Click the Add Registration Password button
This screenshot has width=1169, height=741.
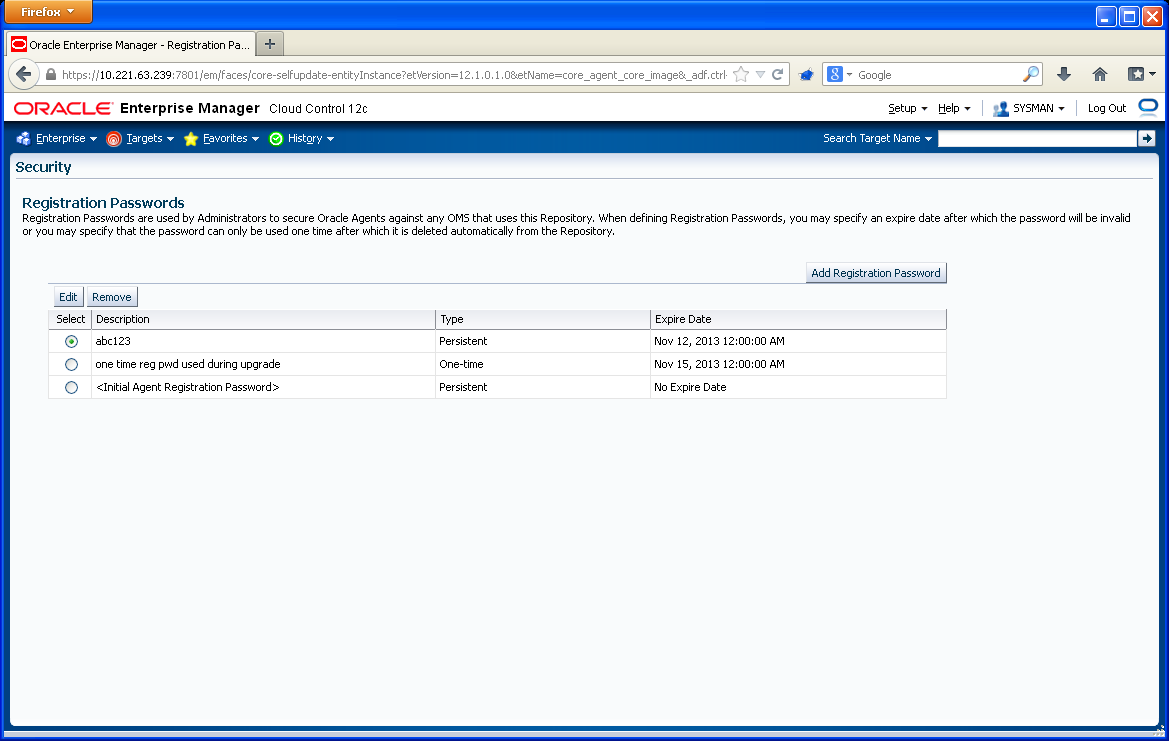(876, 273)
